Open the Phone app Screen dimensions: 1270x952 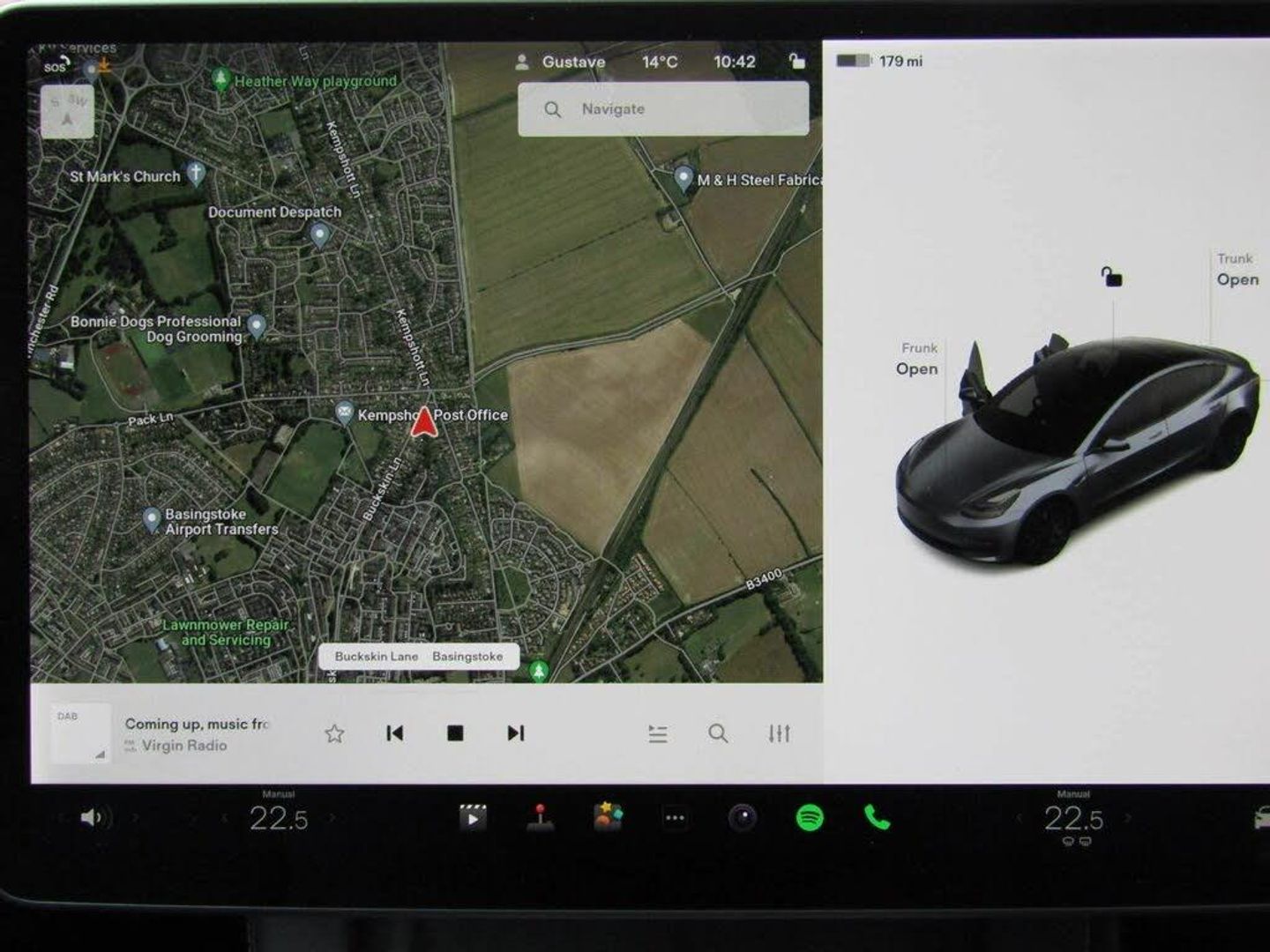pyautogui.click(x=877, y=818)
